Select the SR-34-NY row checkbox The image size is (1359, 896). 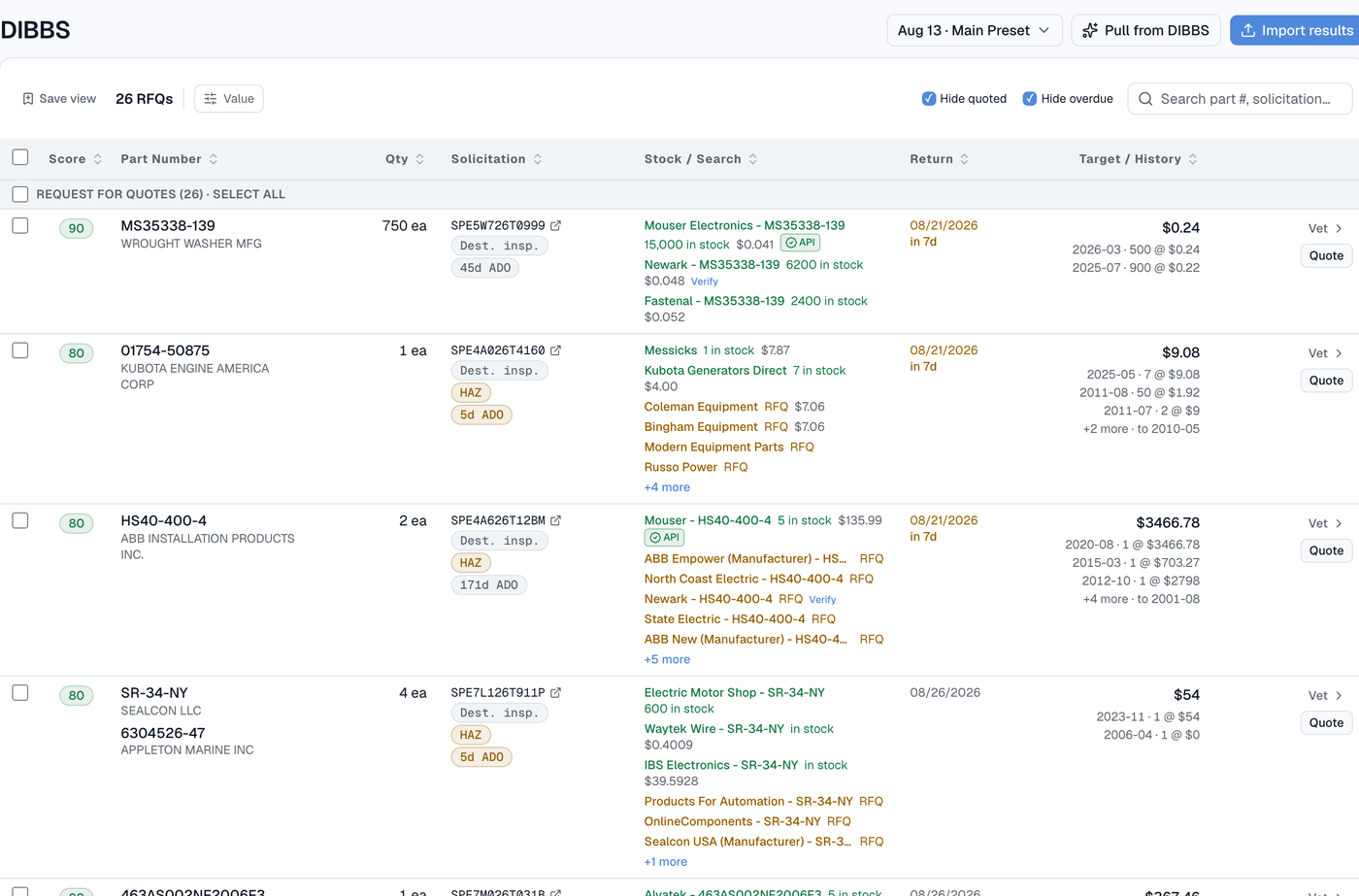tap(20, 693)
